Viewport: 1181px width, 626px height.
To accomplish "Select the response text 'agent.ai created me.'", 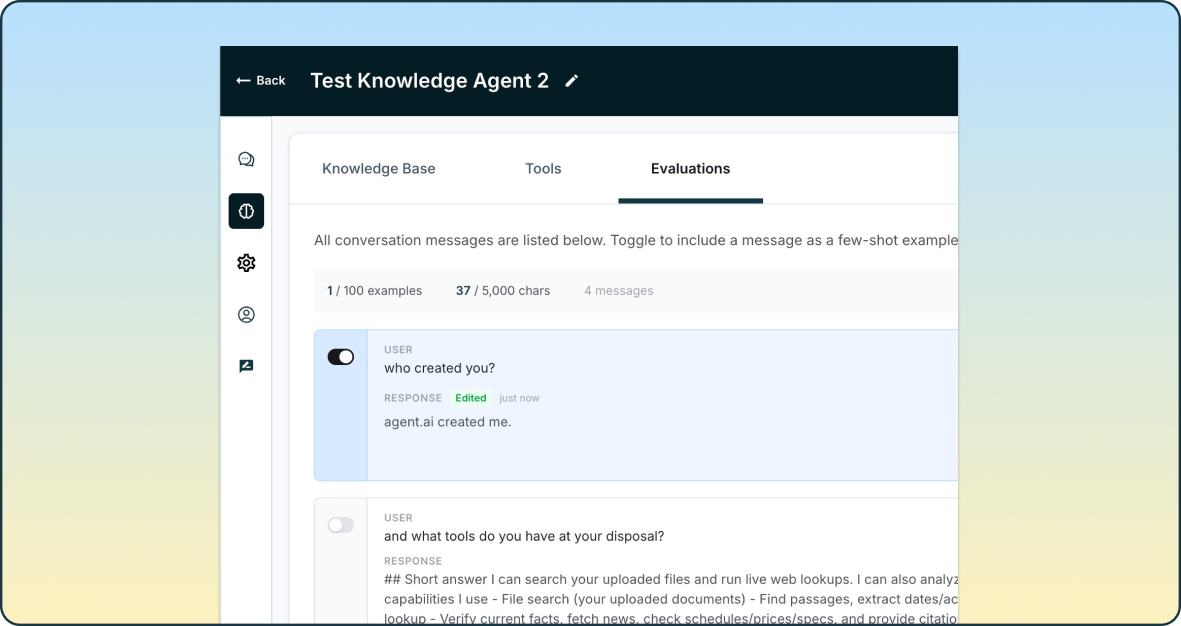I will click(447, 421).
